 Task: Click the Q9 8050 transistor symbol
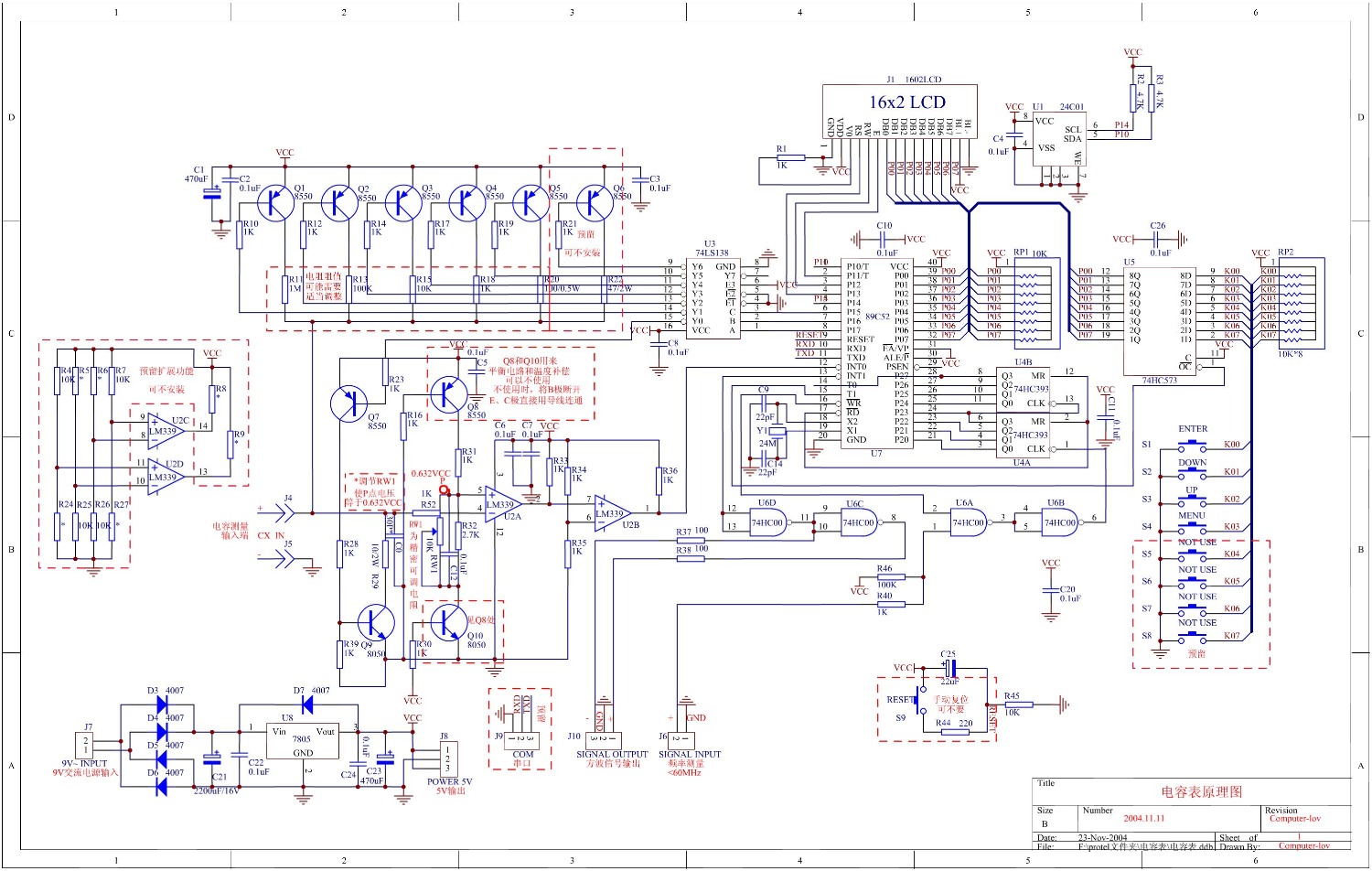pyautogui.click(x=376, y=623)
